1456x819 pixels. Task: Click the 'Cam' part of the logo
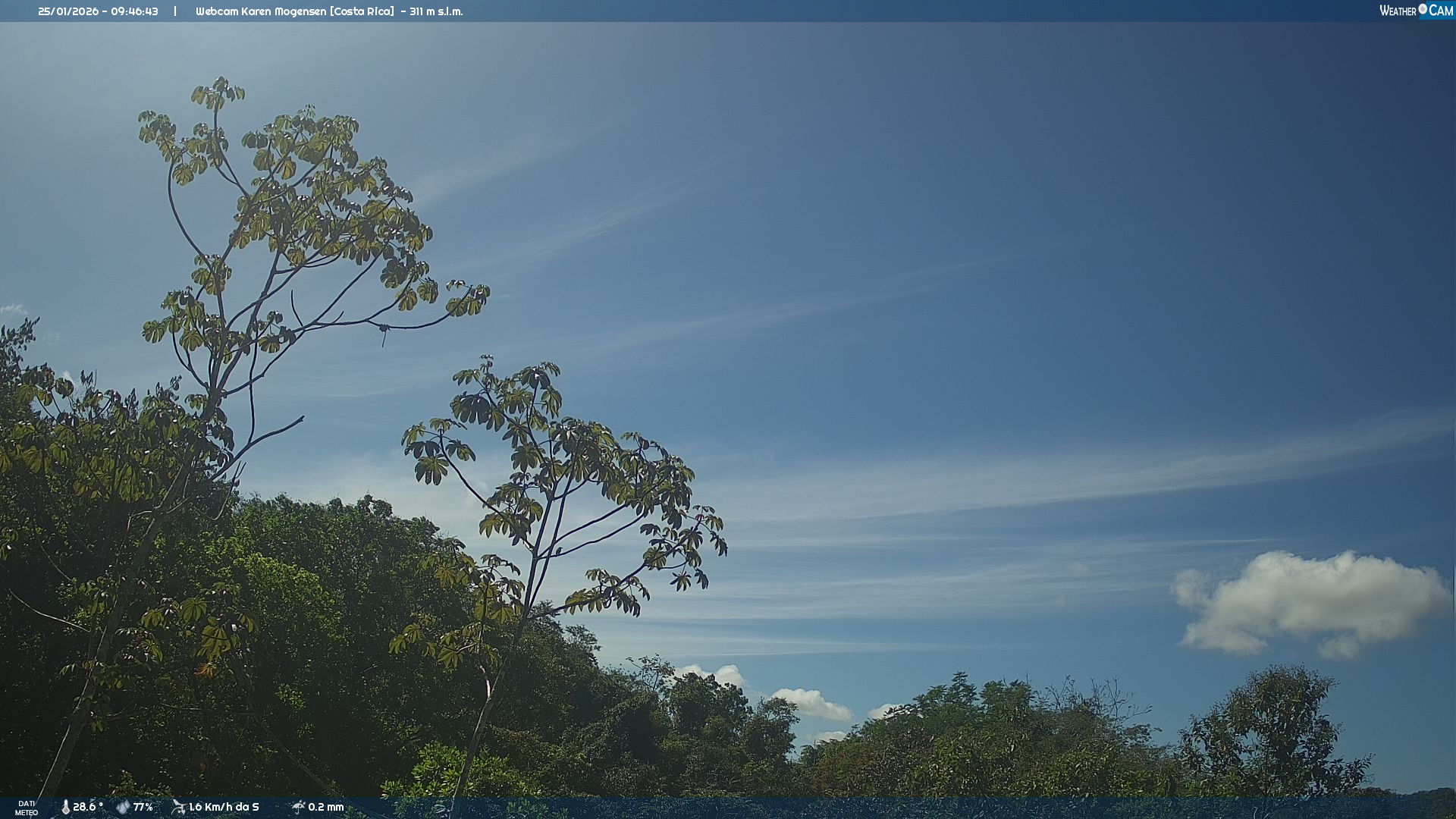(1441, 11)
